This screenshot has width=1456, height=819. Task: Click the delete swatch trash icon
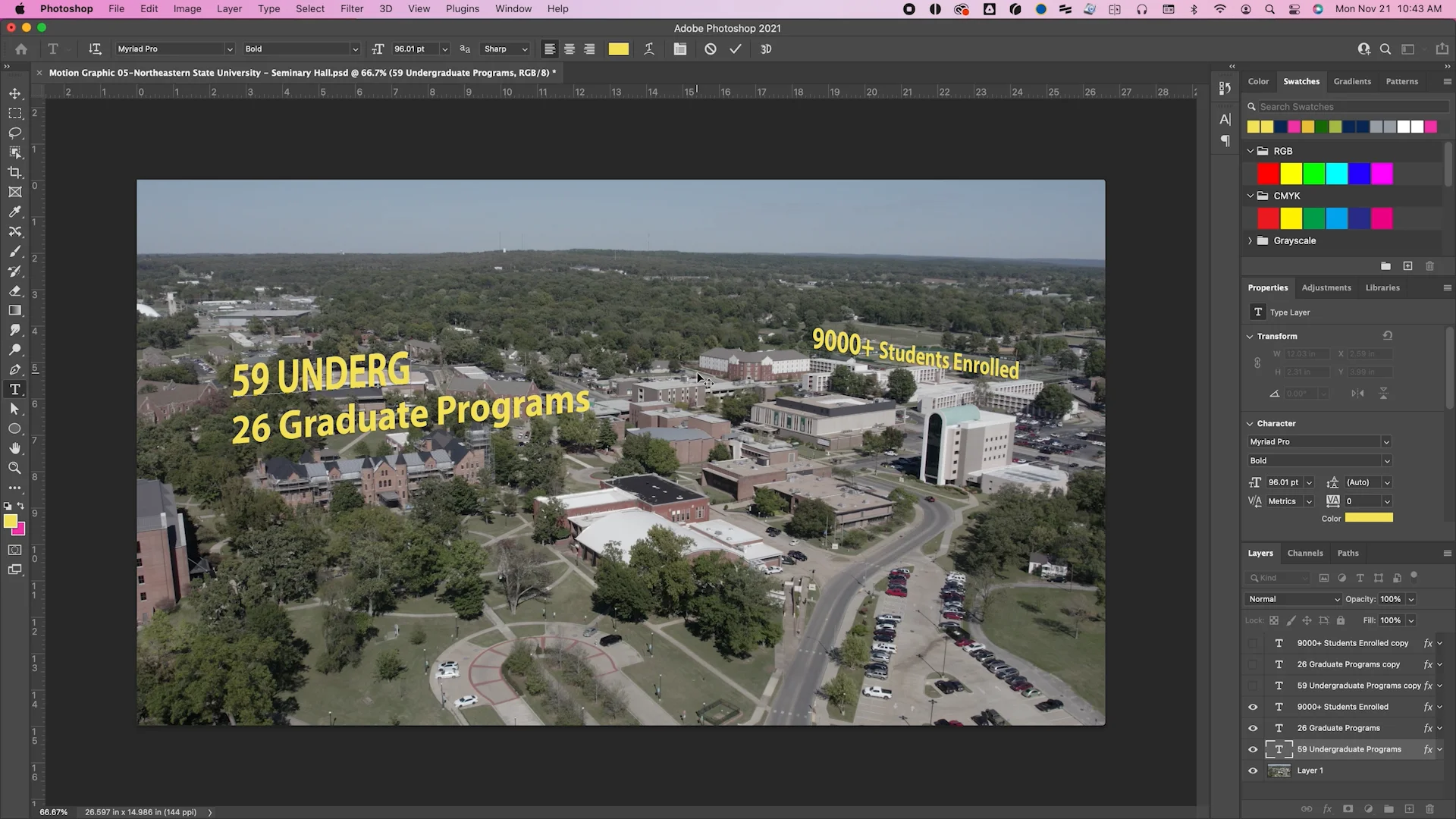point(1430,266)
